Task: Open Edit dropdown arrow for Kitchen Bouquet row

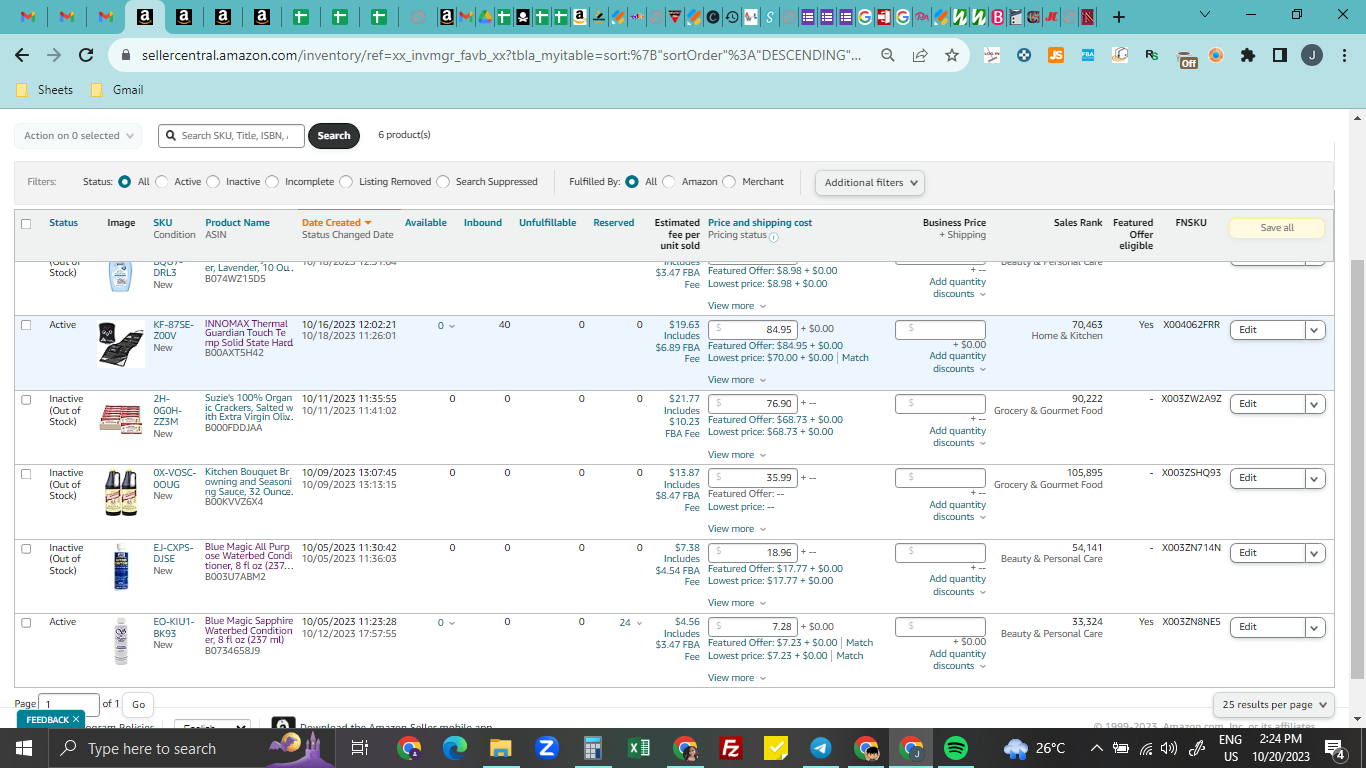Action: 1315,478
